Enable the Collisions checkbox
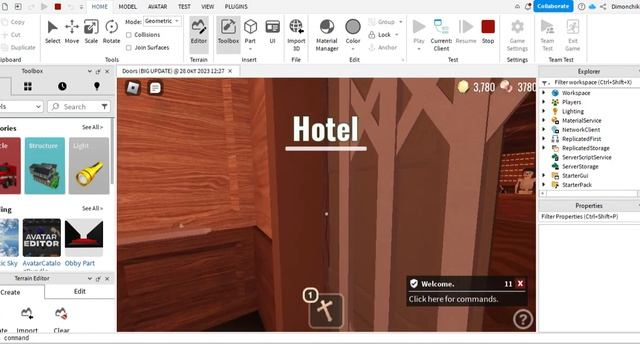640x360 pixels. (x=129, y=35)
